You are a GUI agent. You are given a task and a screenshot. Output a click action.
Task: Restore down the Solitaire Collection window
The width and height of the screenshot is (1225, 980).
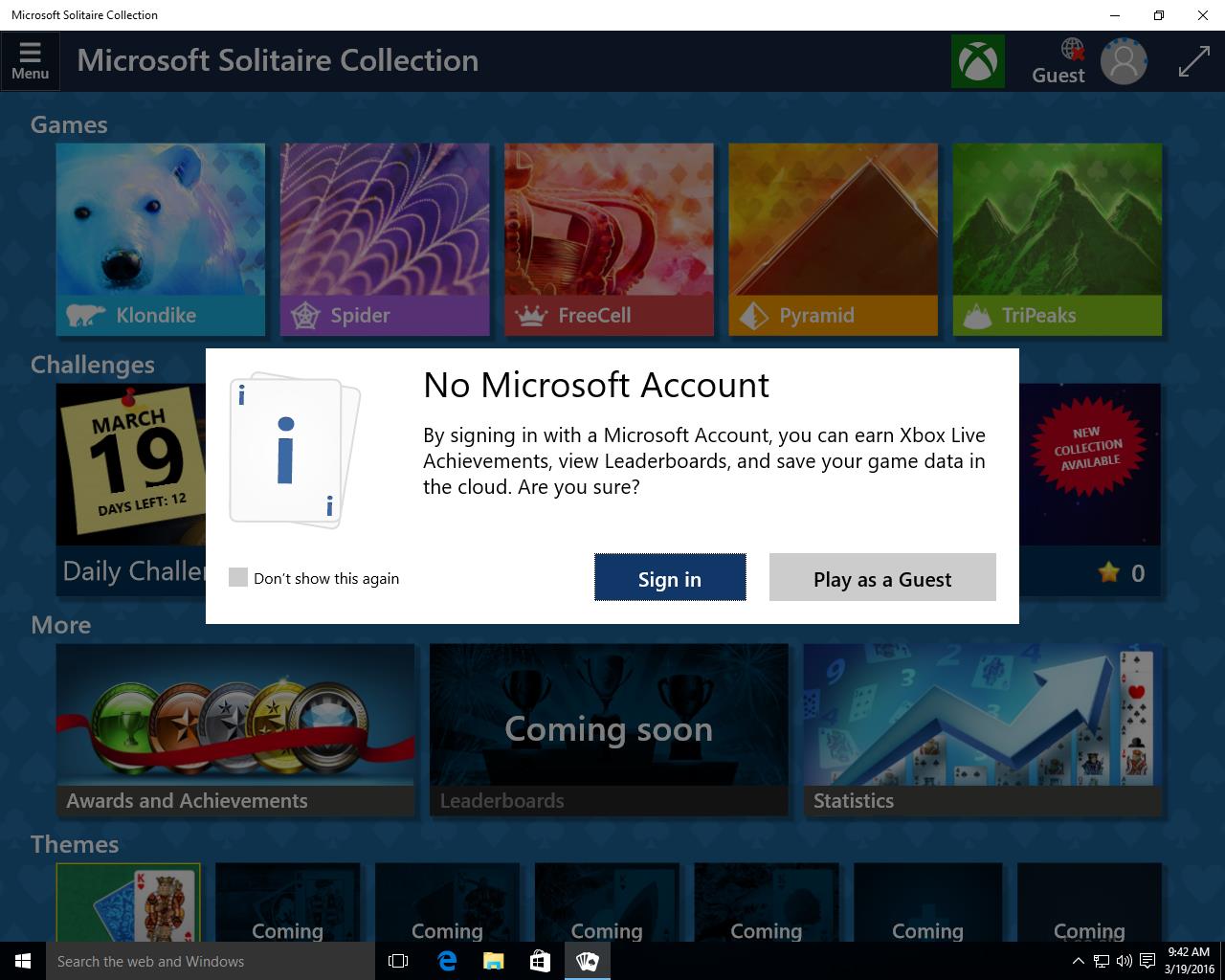click(1159, 15)
